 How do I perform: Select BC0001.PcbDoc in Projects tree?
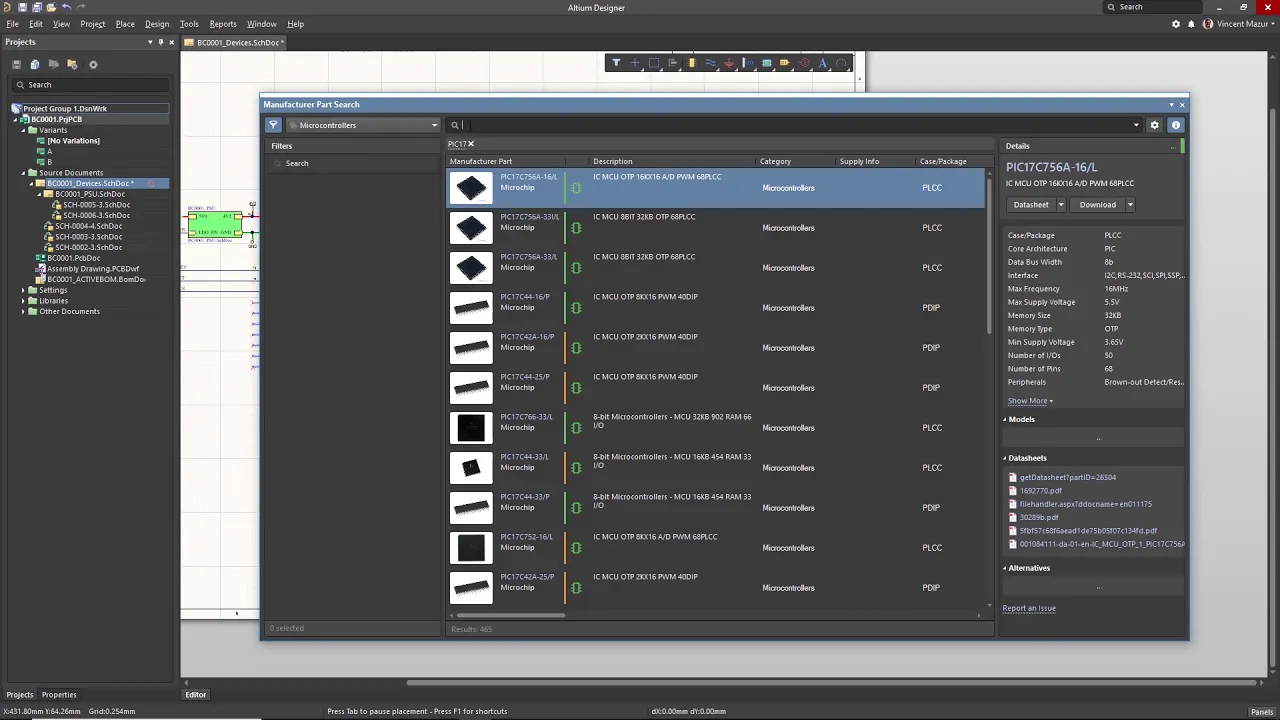point(72,258)
